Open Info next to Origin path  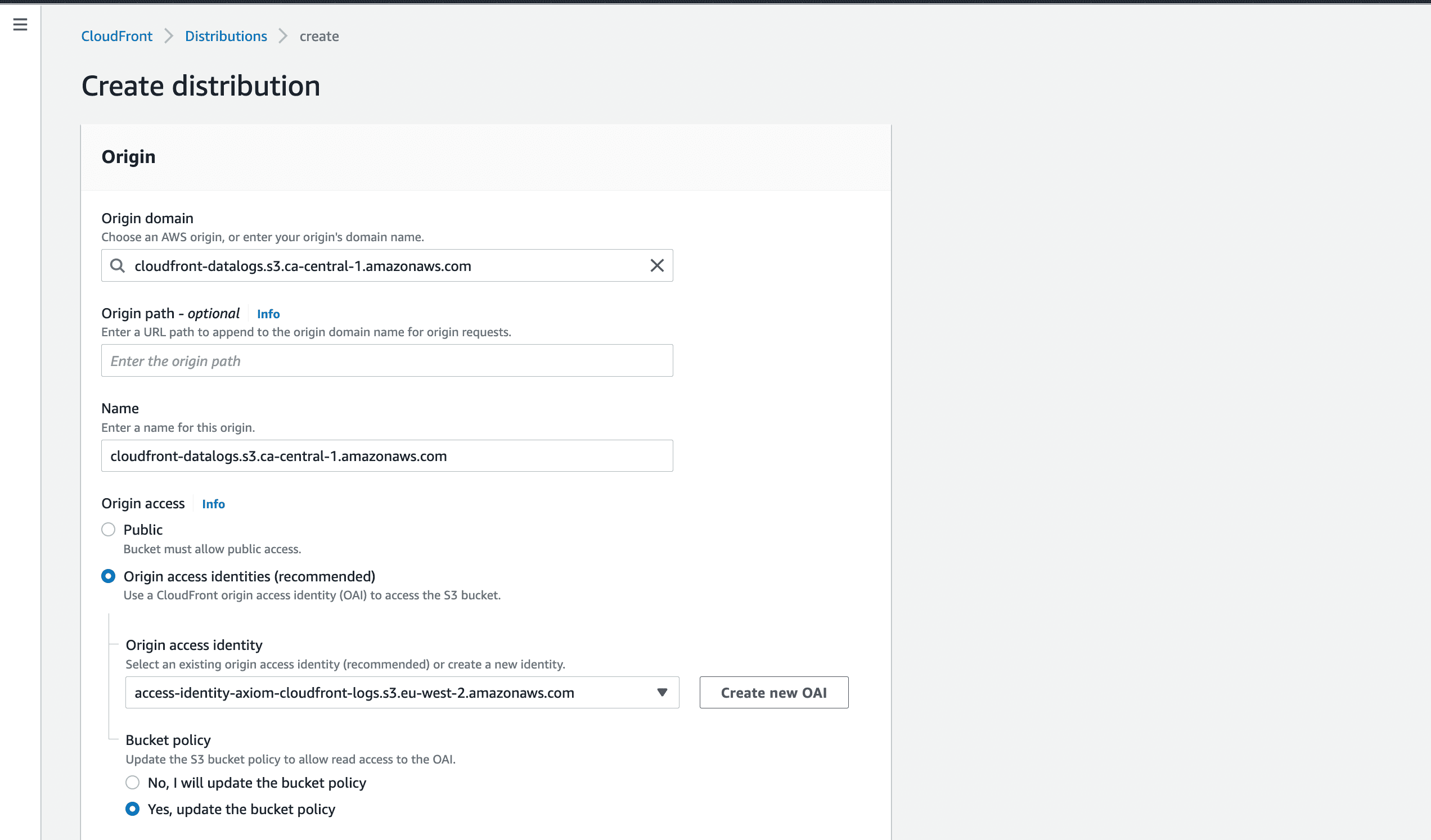[x=268, y=314]
